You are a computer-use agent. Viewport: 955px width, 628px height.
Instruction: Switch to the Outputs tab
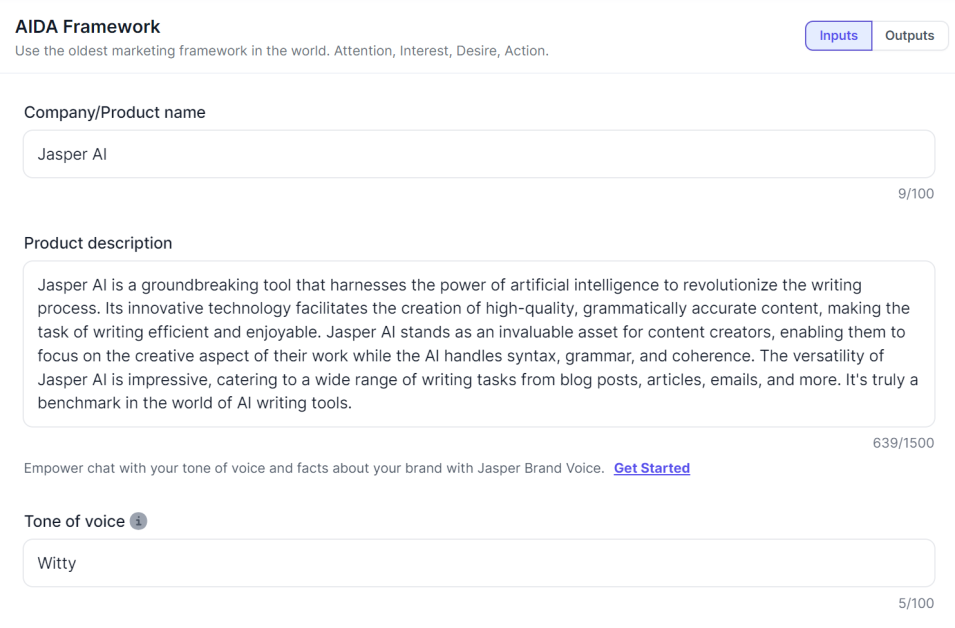(909, 36)
